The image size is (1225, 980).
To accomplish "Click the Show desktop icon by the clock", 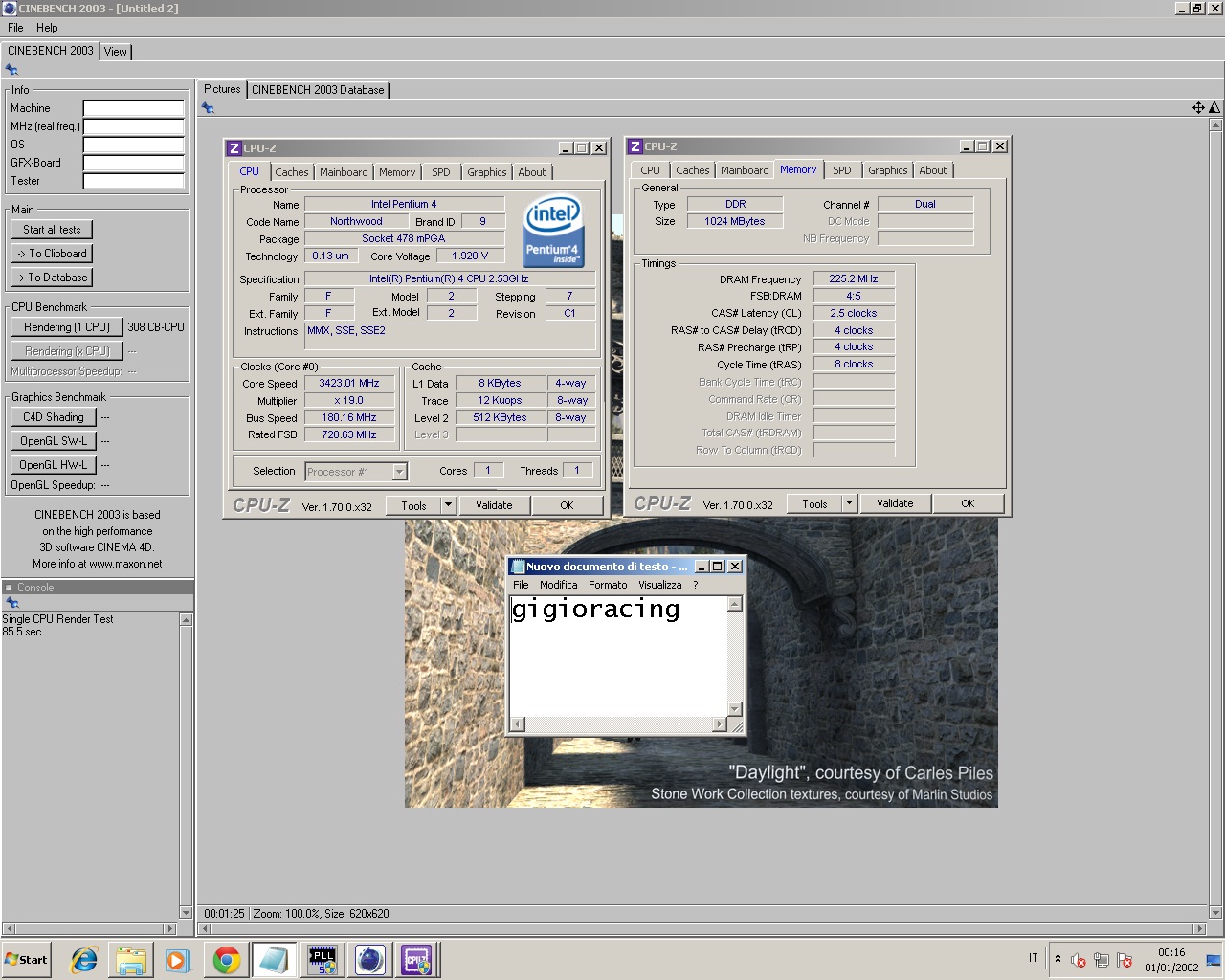I will pyautogui.click(x=1214, y=960).
